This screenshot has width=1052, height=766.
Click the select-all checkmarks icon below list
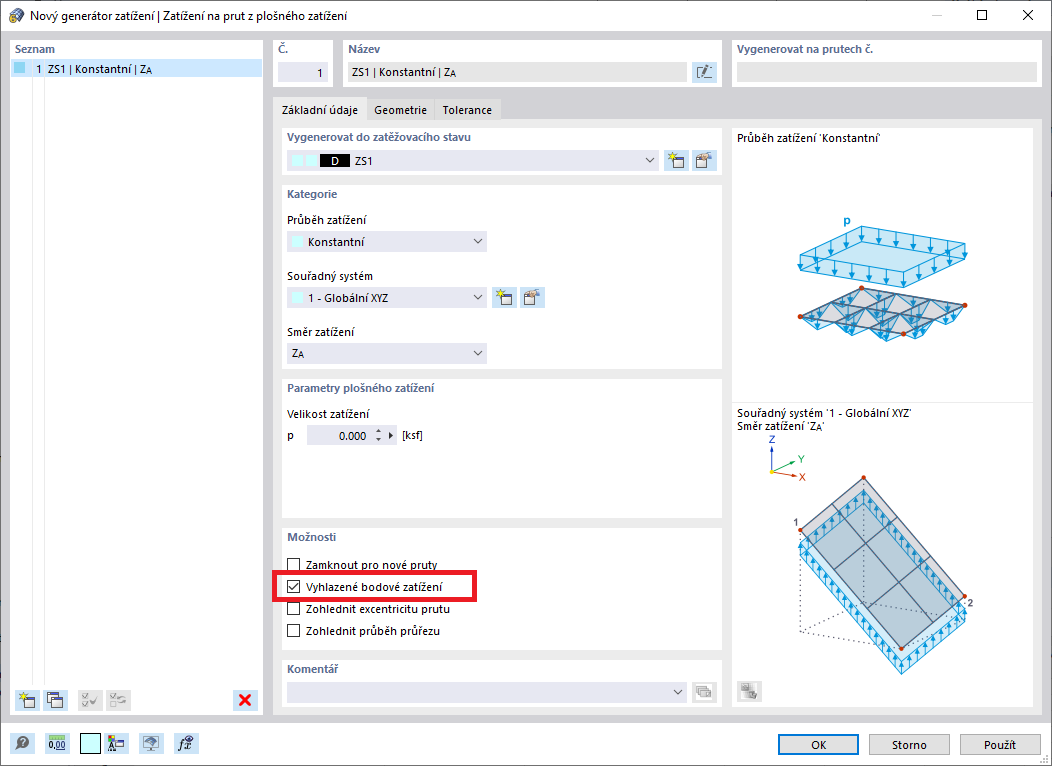[90, 700]
